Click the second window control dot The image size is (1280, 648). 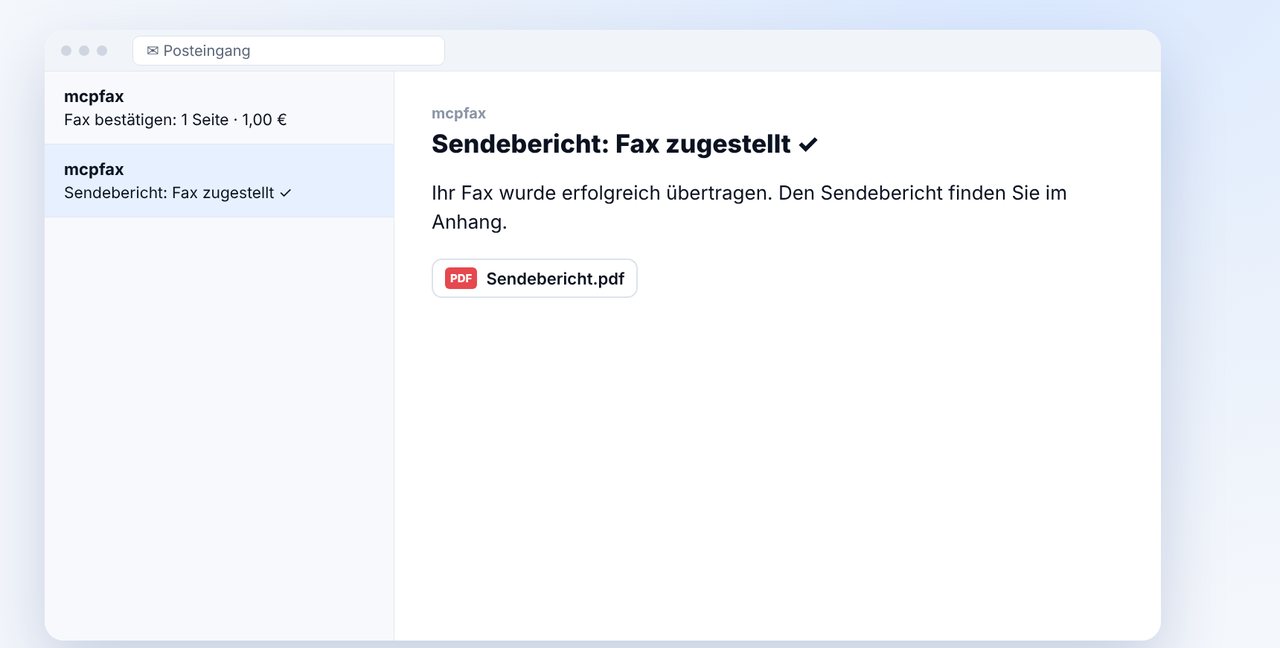84,51
